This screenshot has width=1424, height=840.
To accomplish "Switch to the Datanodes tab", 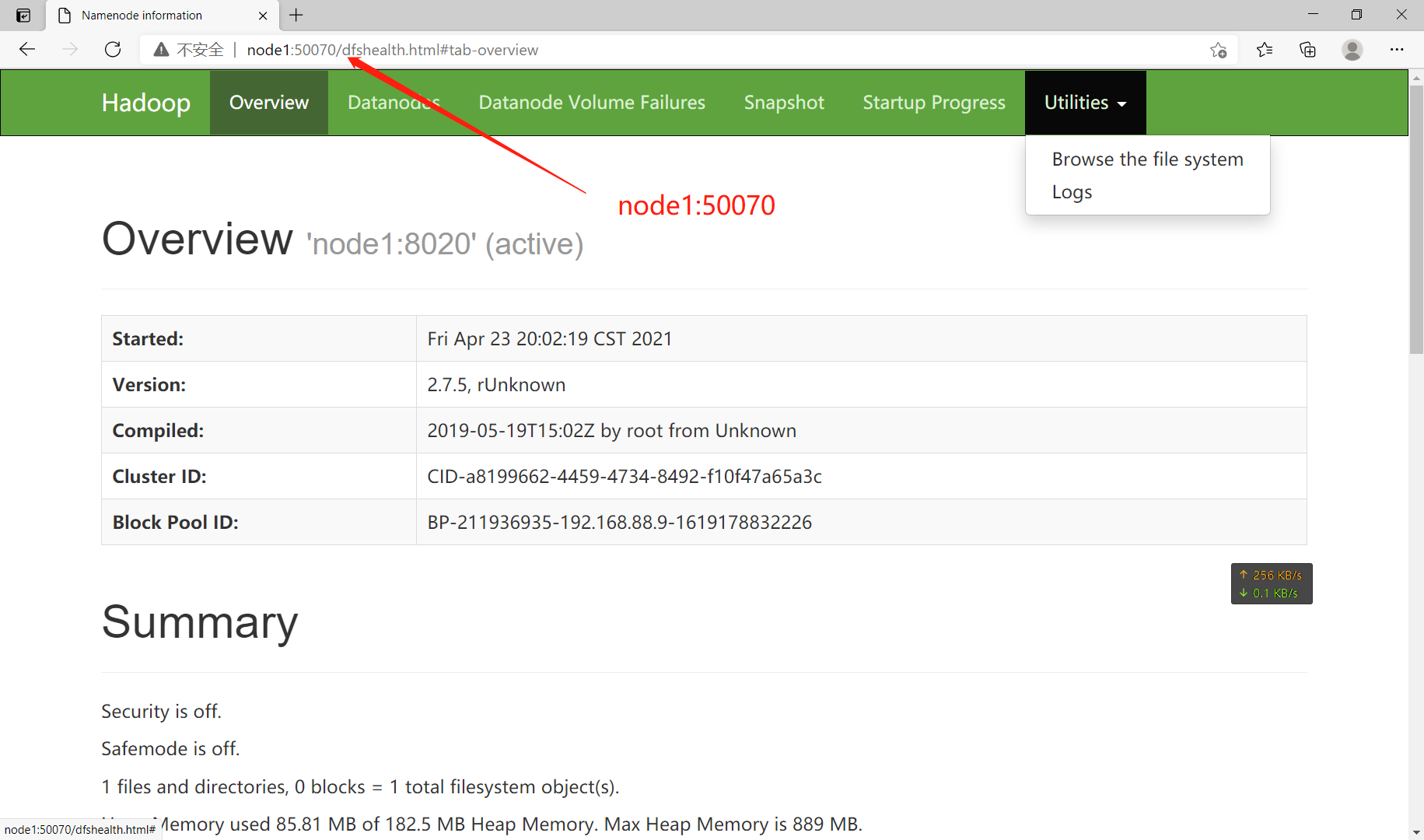I will click(x=394, y=103).
